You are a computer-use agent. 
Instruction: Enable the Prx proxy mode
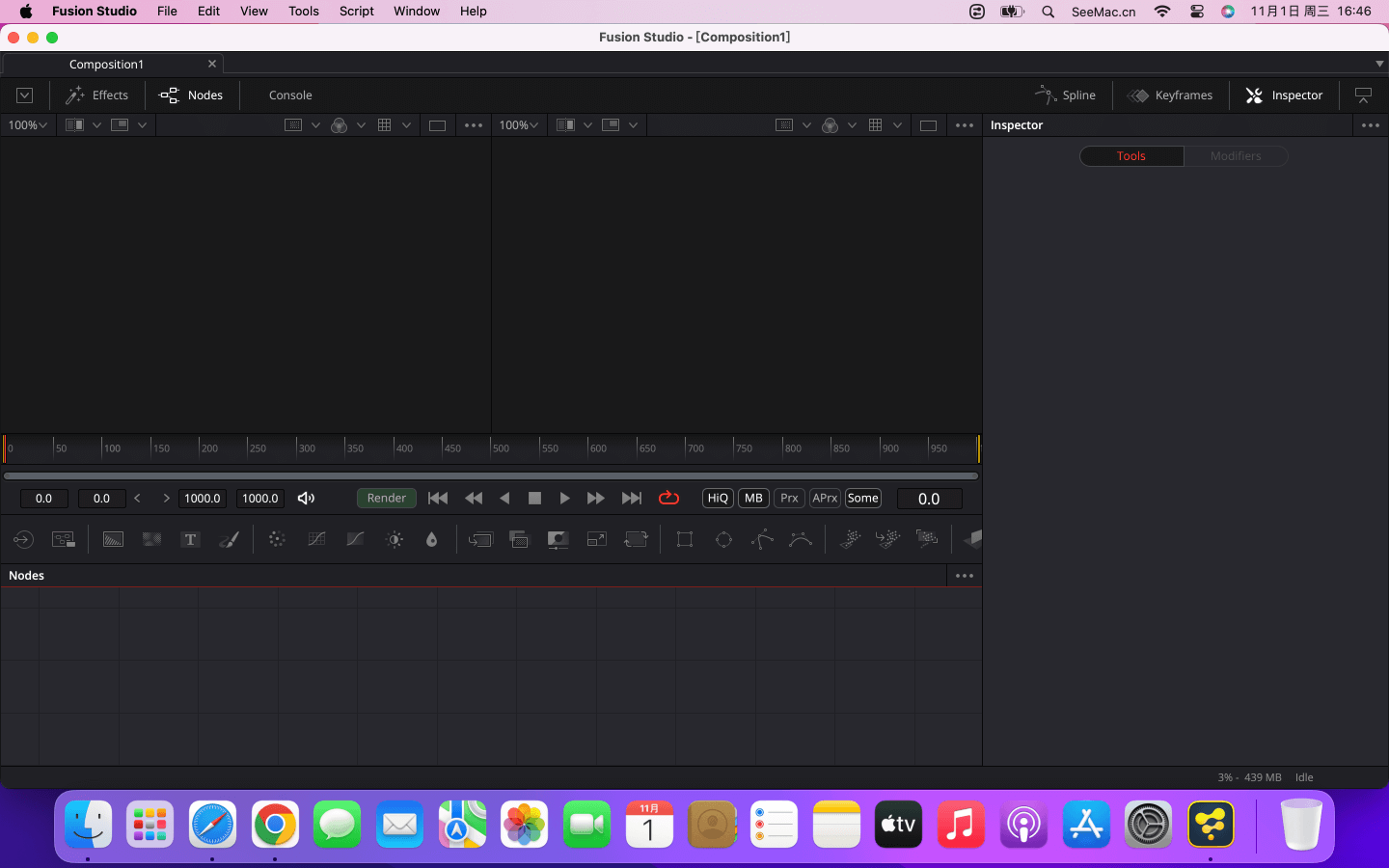pyautogui.click(x=789, y=499)
